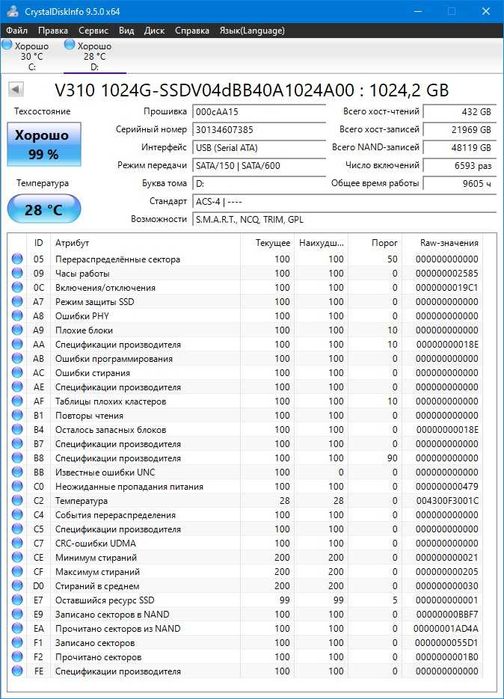
Task: Click the Интерфейс field USB (Serial ATA)
Action: (x=259, y=148)
